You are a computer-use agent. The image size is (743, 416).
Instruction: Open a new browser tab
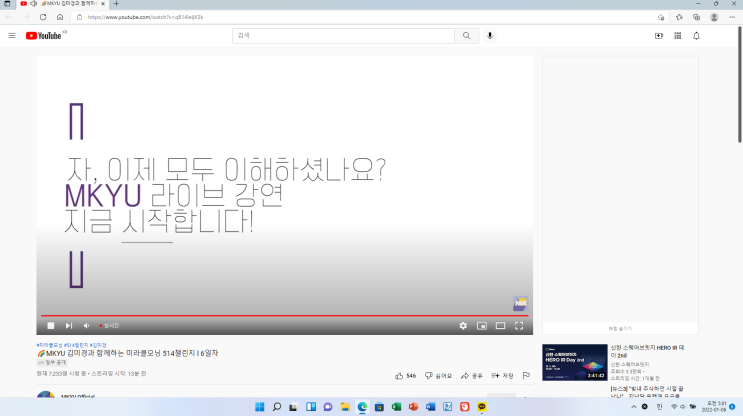[116, 4]
